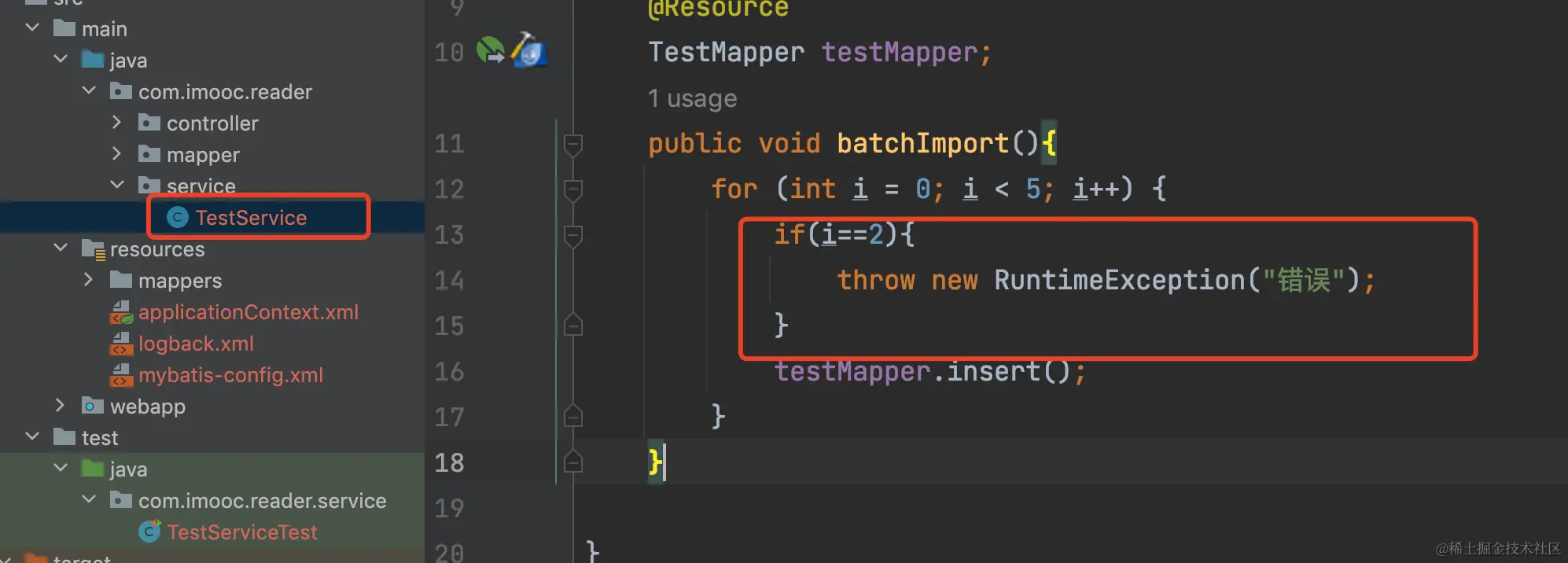The width and height of the screenshot is (1568, 563).
Task: Click the webapp web-folder icon
Action: tap(93, 406)
